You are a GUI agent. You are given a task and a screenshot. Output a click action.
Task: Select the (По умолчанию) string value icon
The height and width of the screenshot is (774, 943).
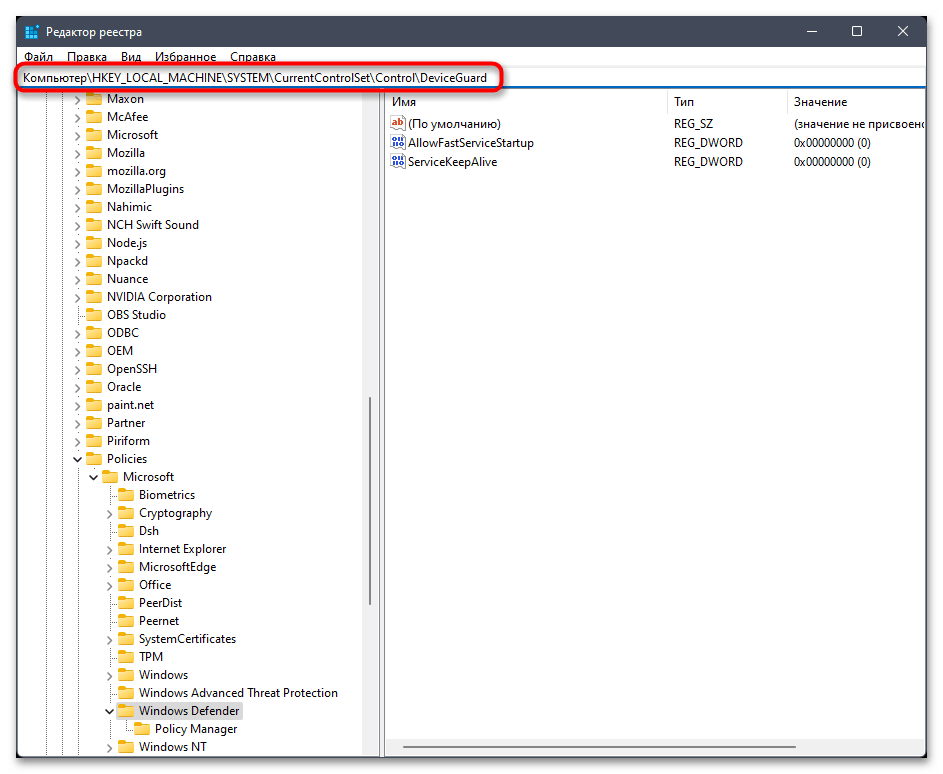point(398,123)
